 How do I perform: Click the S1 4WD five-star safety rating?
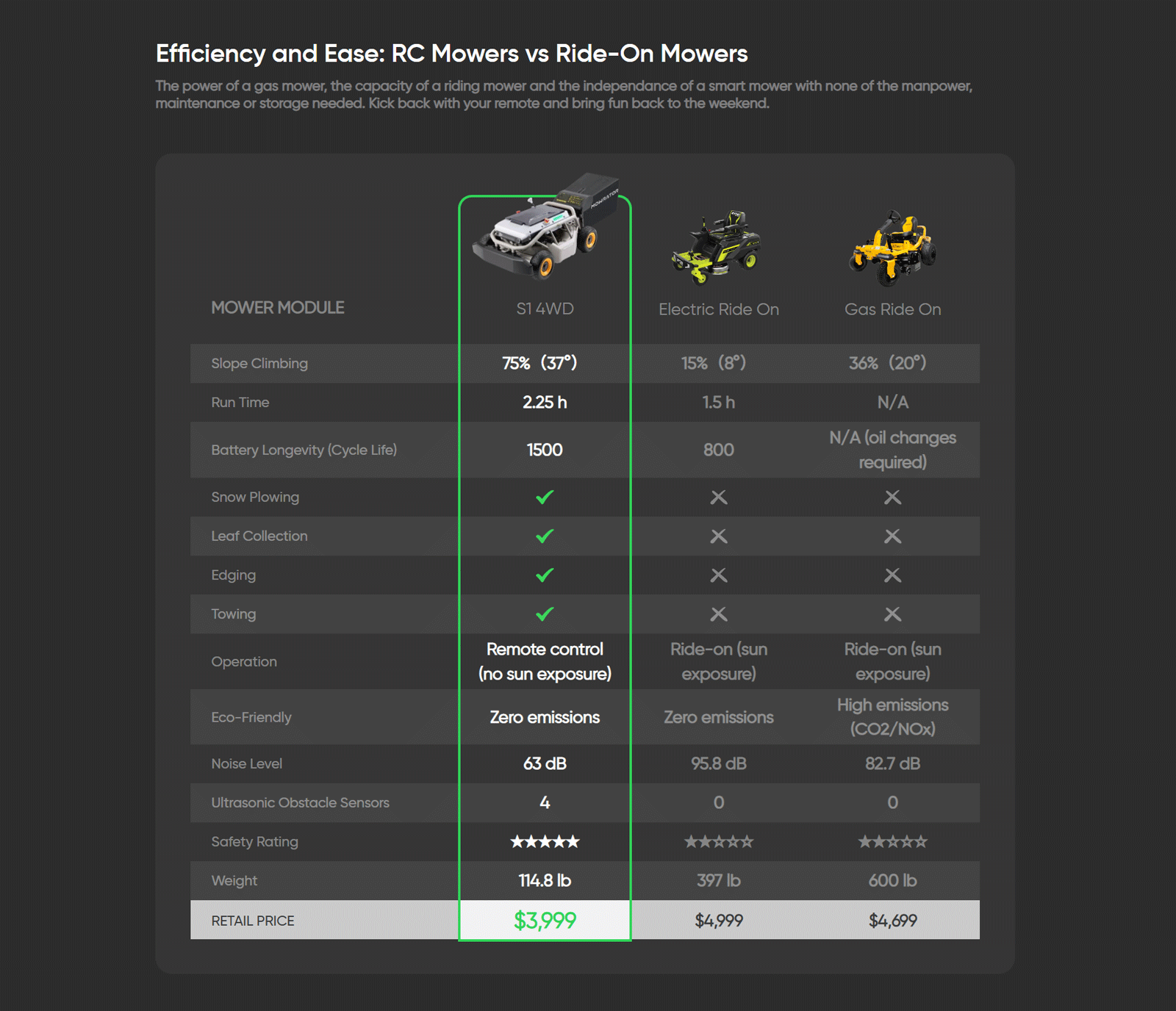pos(545,842)
